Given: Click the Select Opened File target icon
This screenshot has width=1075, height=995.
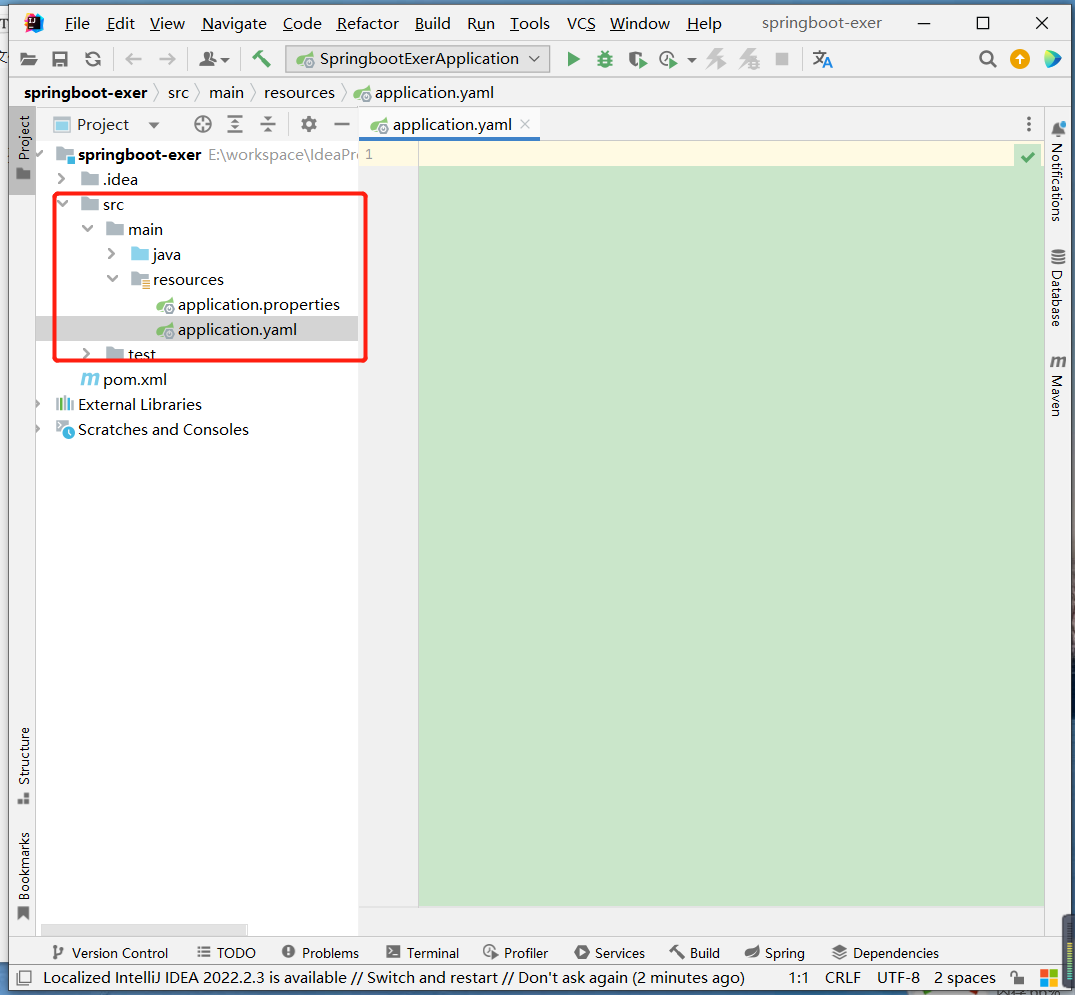Looking at the screenshot, I should click(202, 124).
